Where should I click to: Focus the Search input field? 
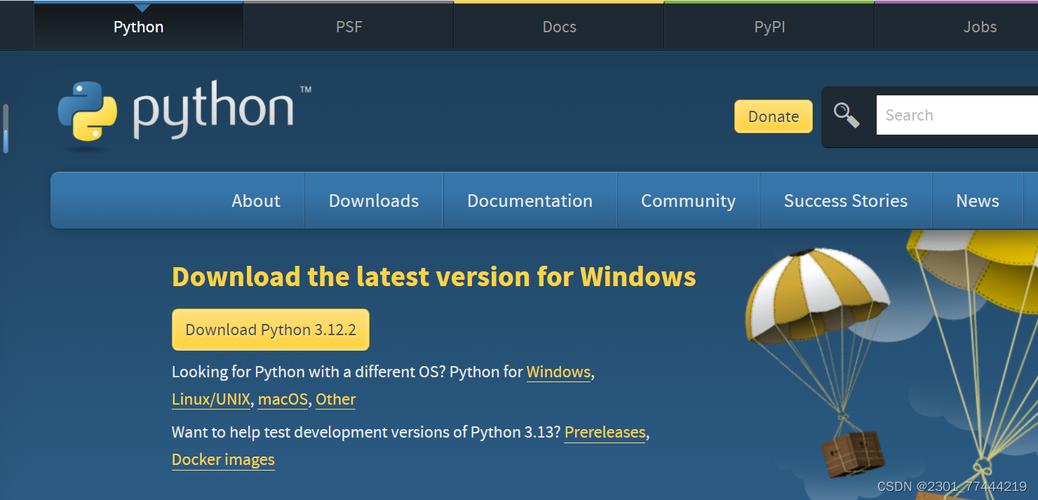[957, 115]
